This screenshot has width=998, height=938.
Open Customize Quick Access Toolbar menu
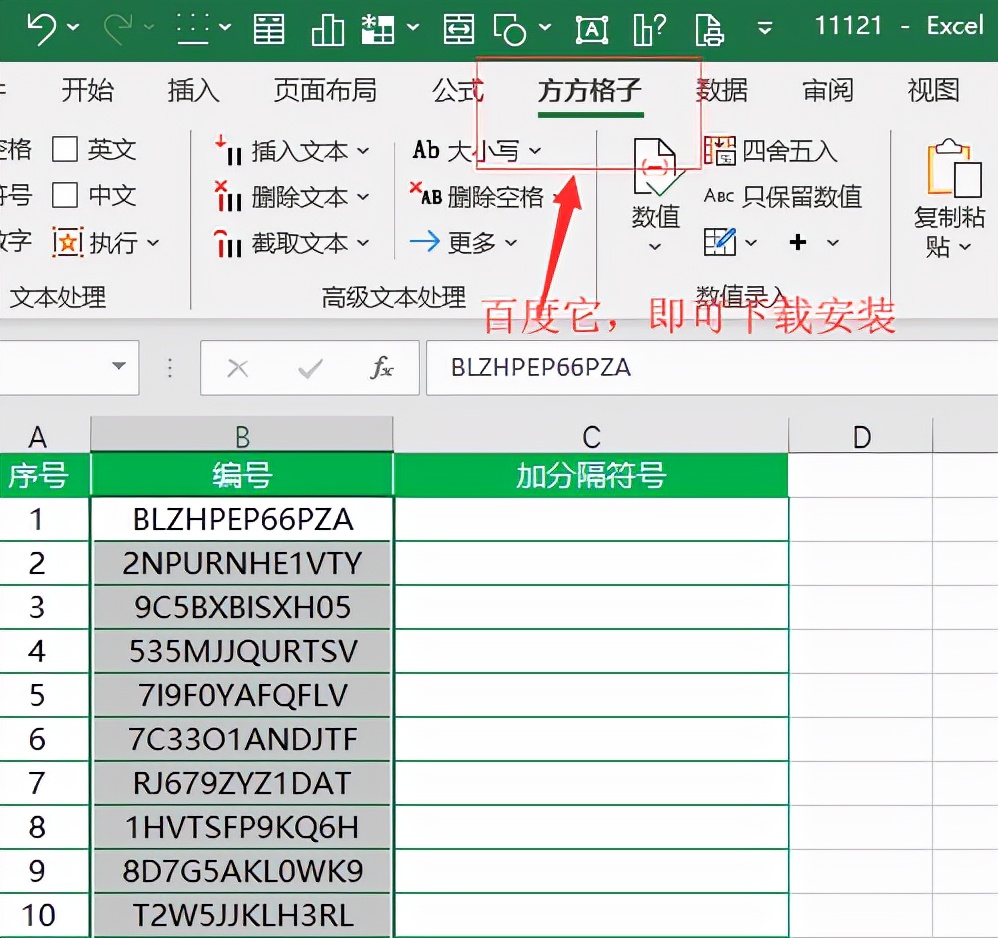(x=765, y=28)
